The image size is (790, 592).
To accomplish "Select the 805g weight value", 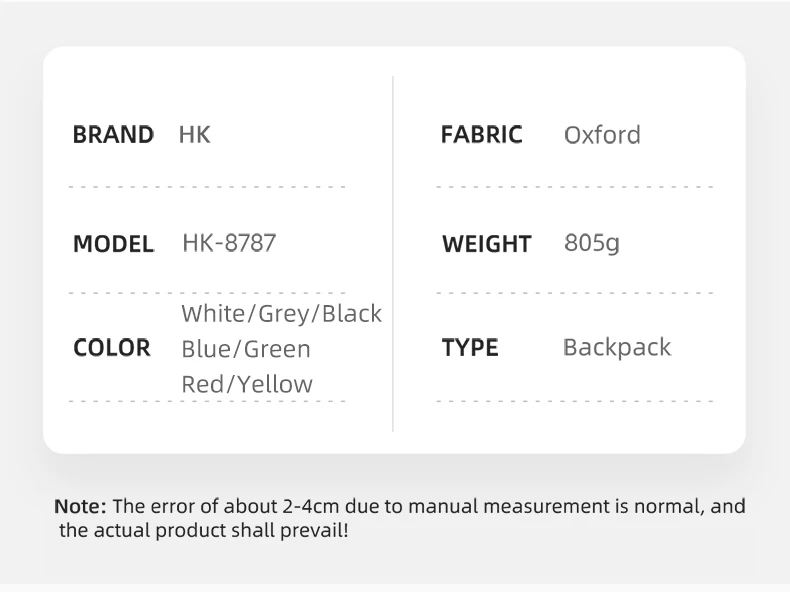I will point(592,243).
